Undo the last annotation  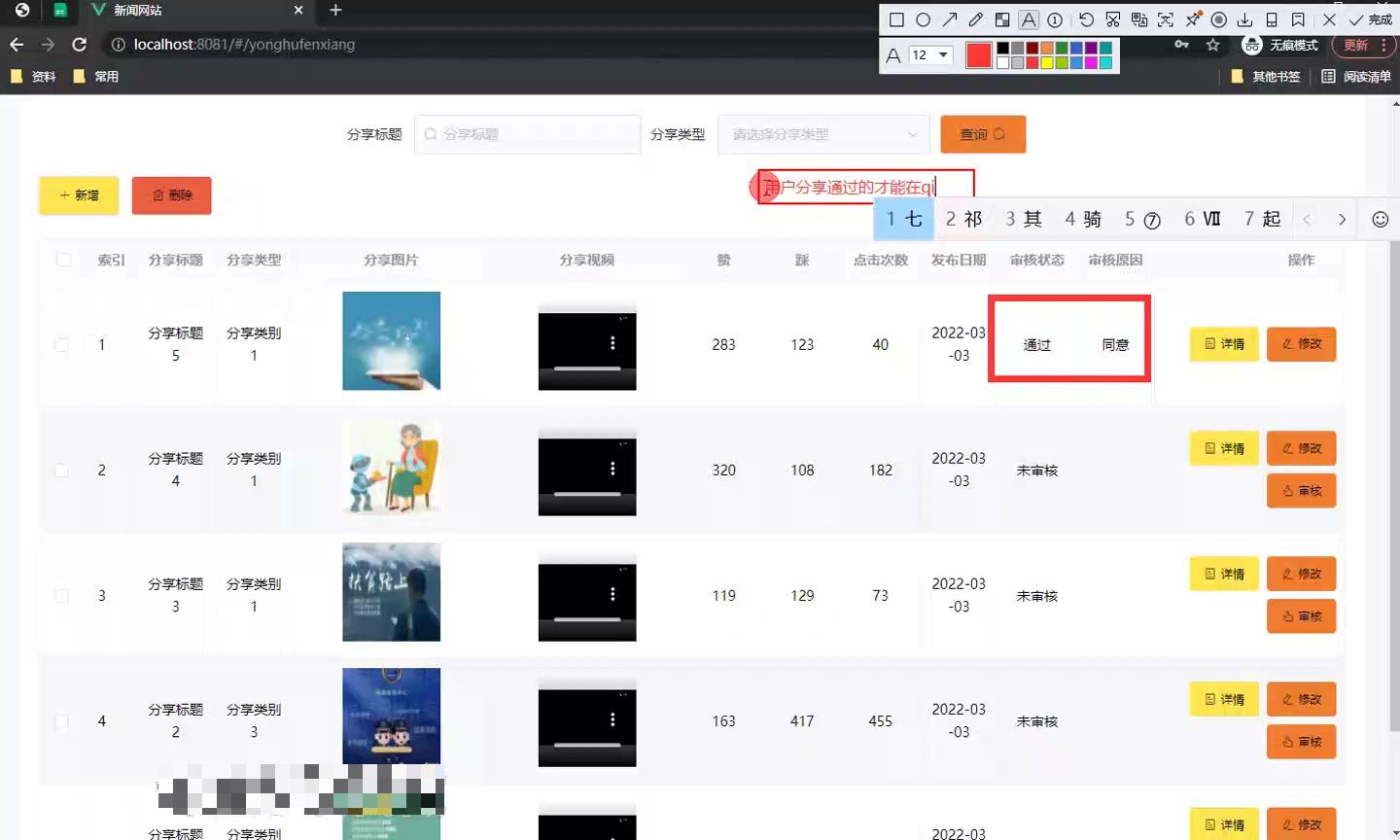[x=1086, y=19]
